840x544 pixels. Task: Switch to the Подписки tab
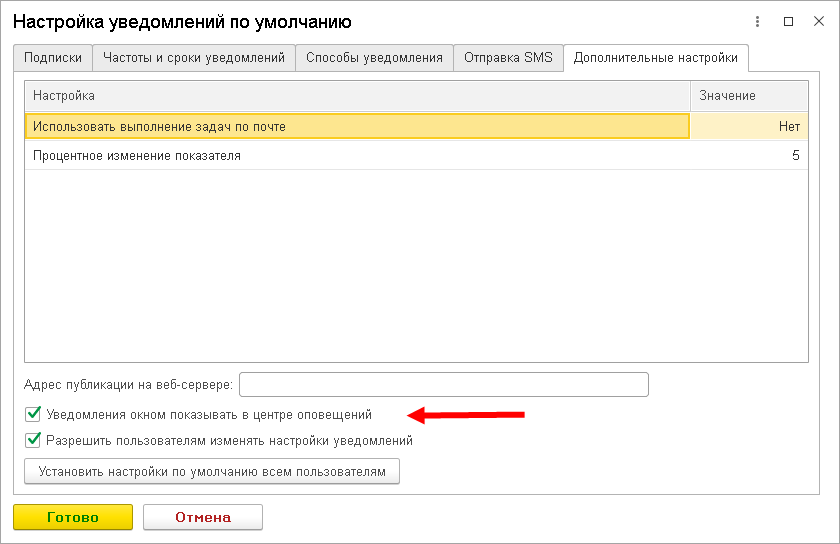(53, 58)
